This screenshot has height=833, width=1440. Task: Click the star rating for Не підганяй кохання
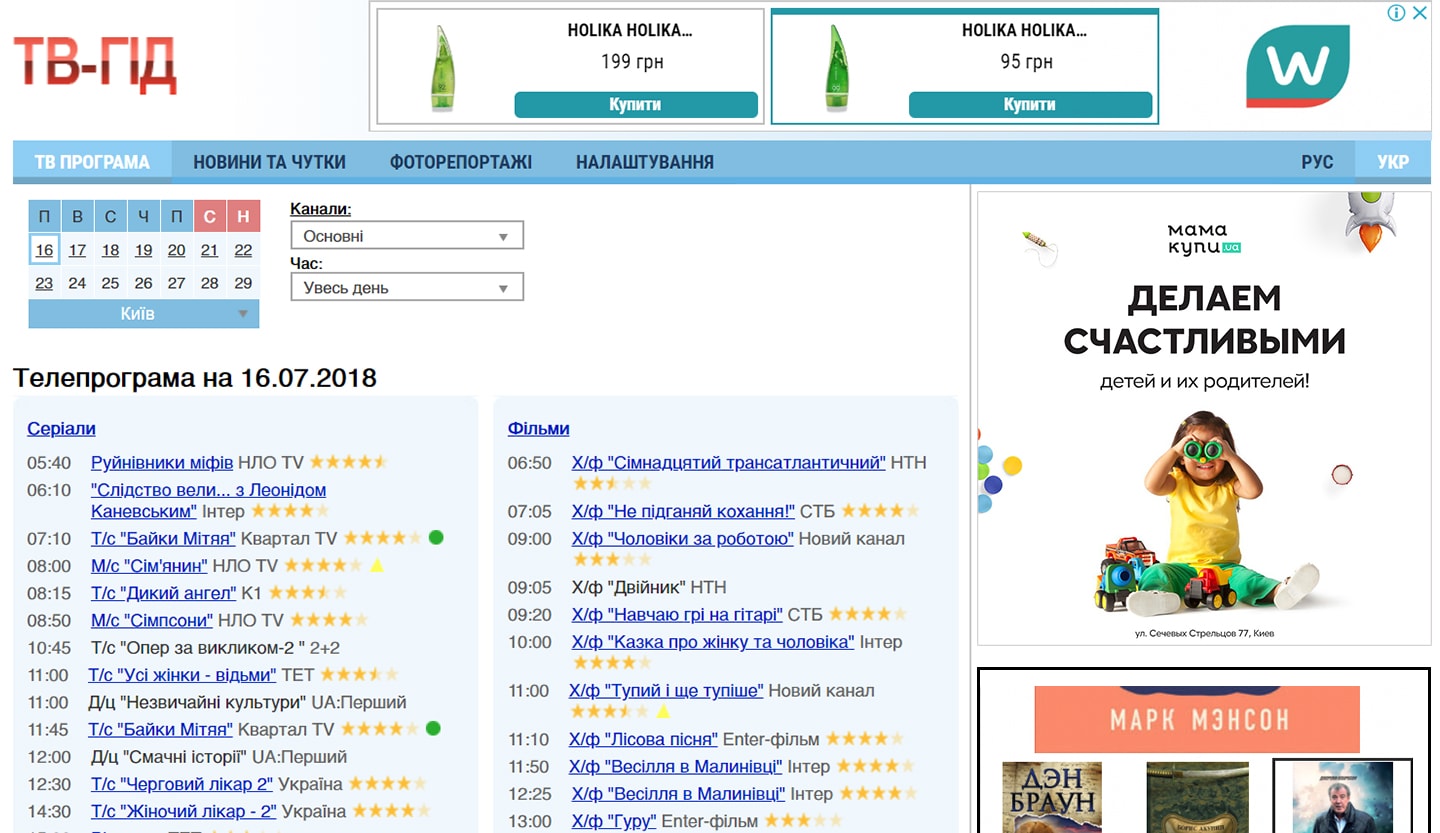click(880, 511)
